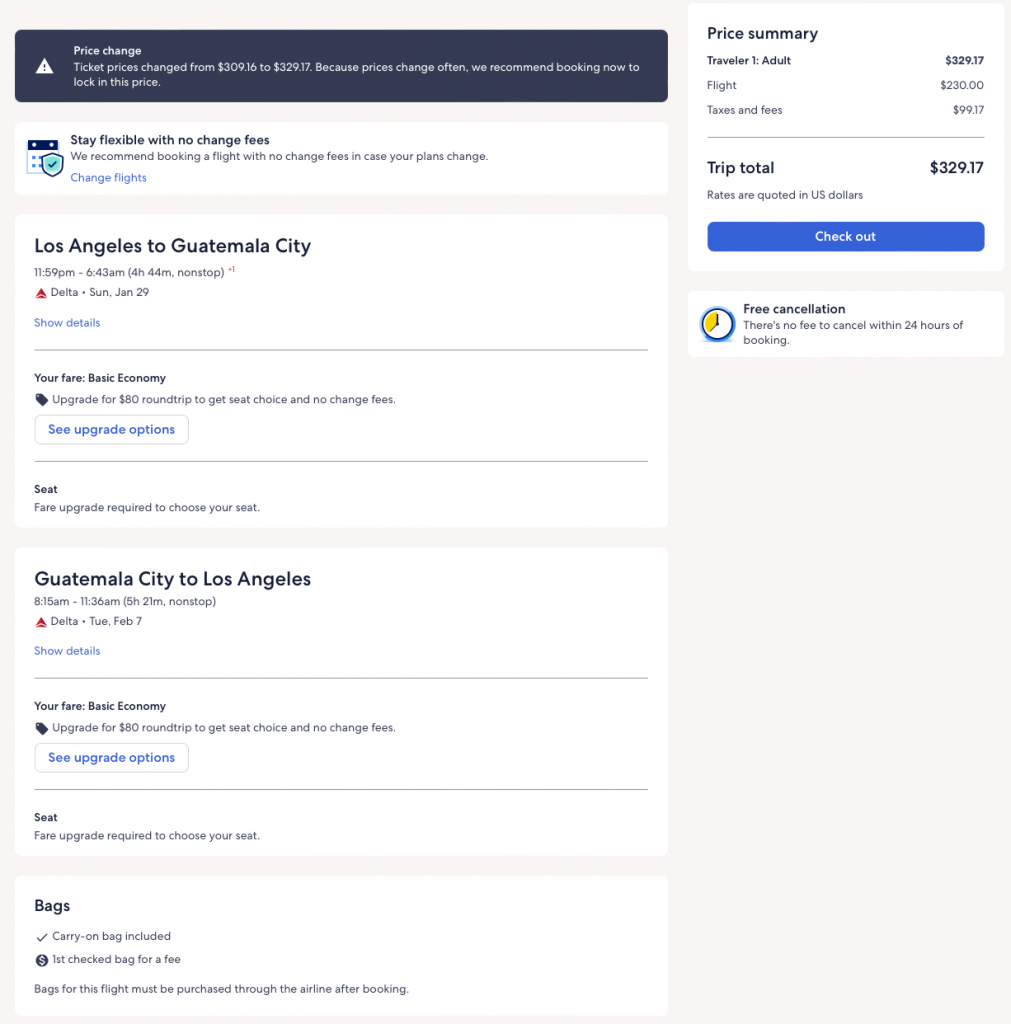Click the price change warning triangle icon
Screen dimensions: 1011x1024
(44, 66)
